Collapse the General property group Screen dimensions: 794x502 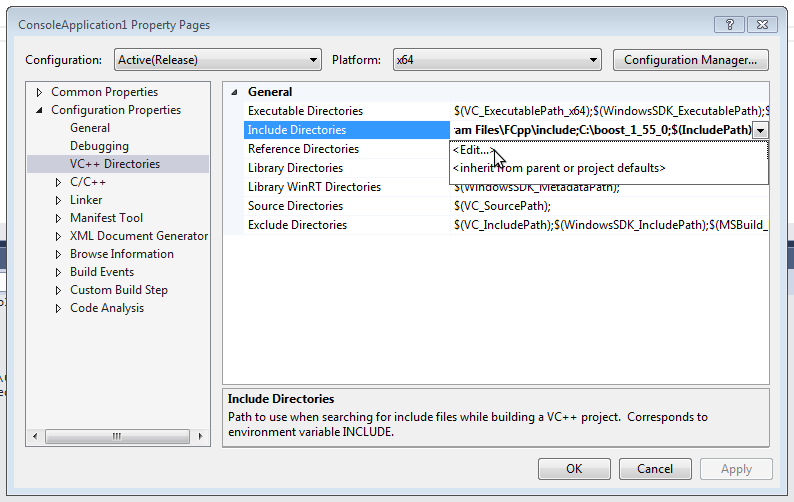pyautogui.click(x=235, y=92)
